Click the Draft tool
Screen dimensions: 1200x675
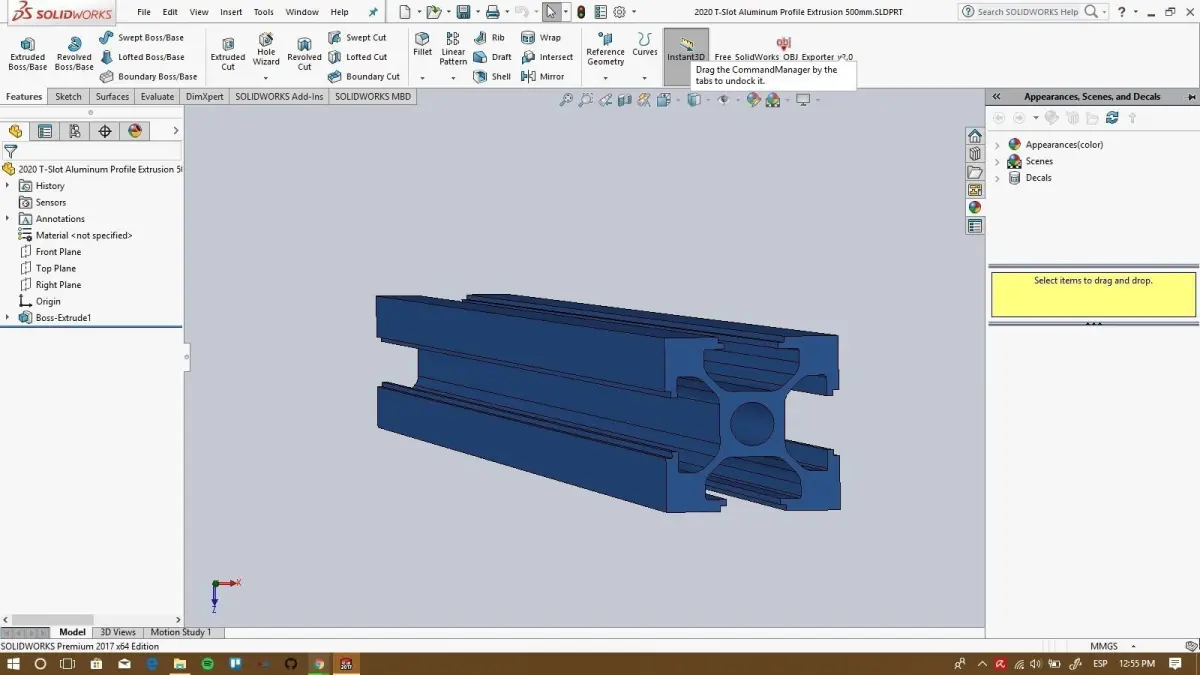tap(492, 57)
